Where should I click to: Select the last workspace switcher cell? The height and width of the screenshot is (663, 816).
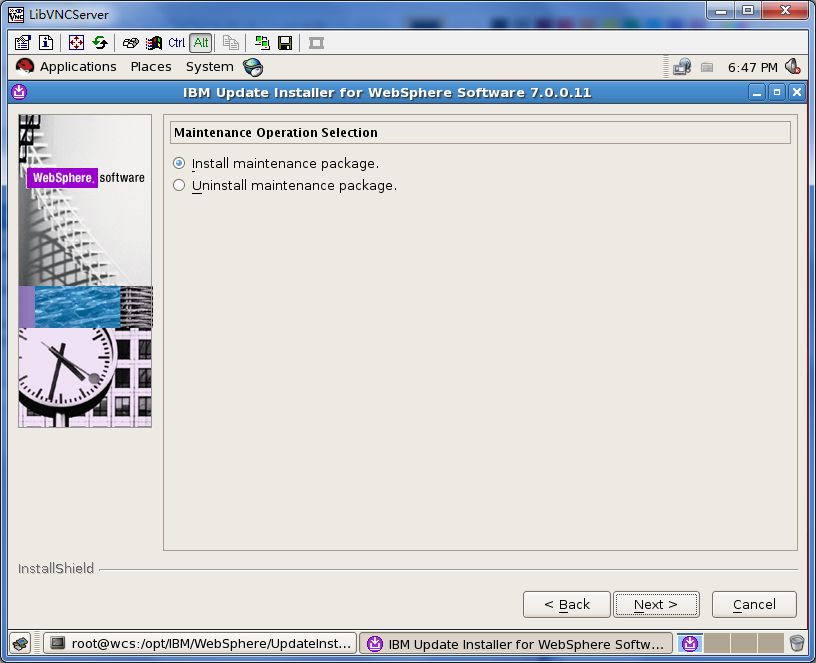[x=771, y=644]
